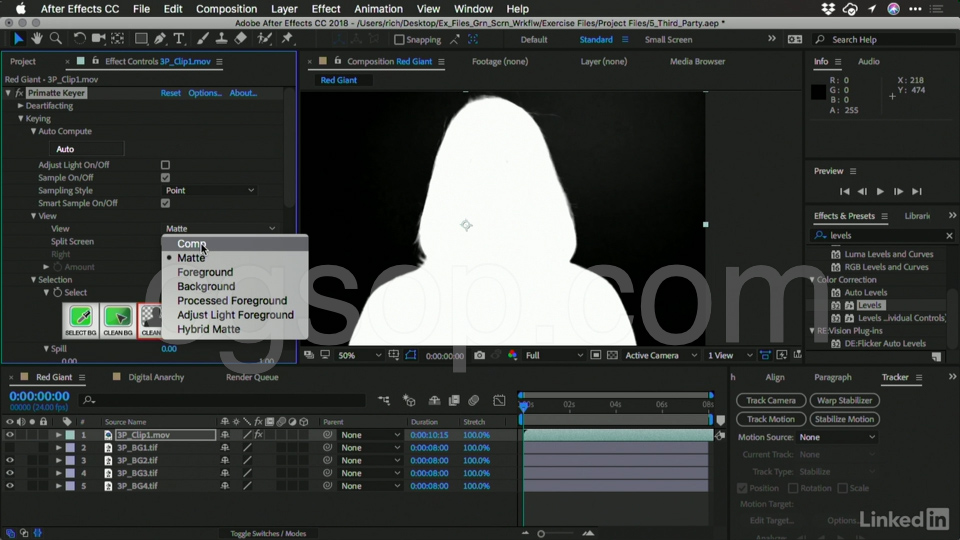Click the Spill value 0.00
Screen dimensions: 960x540
point(169,349)
